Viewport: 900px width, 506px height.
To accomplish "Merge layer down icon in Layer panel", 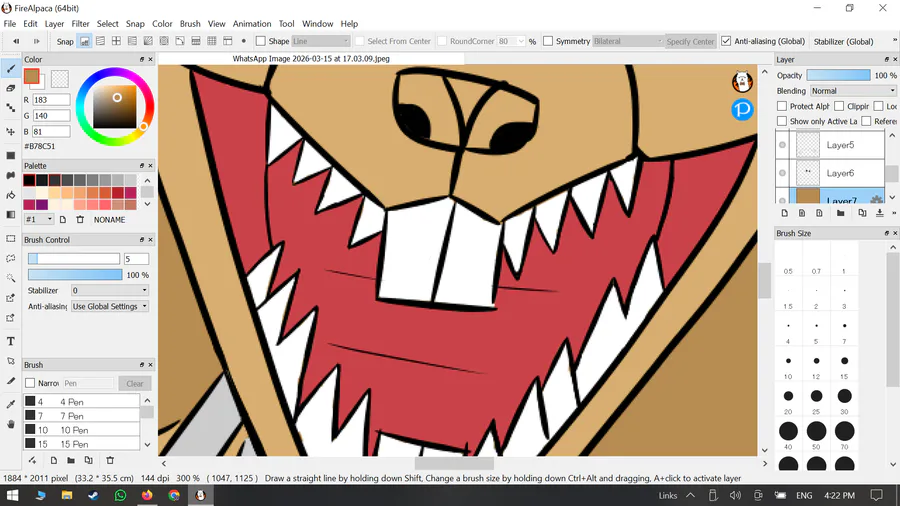I will (879, 213).
